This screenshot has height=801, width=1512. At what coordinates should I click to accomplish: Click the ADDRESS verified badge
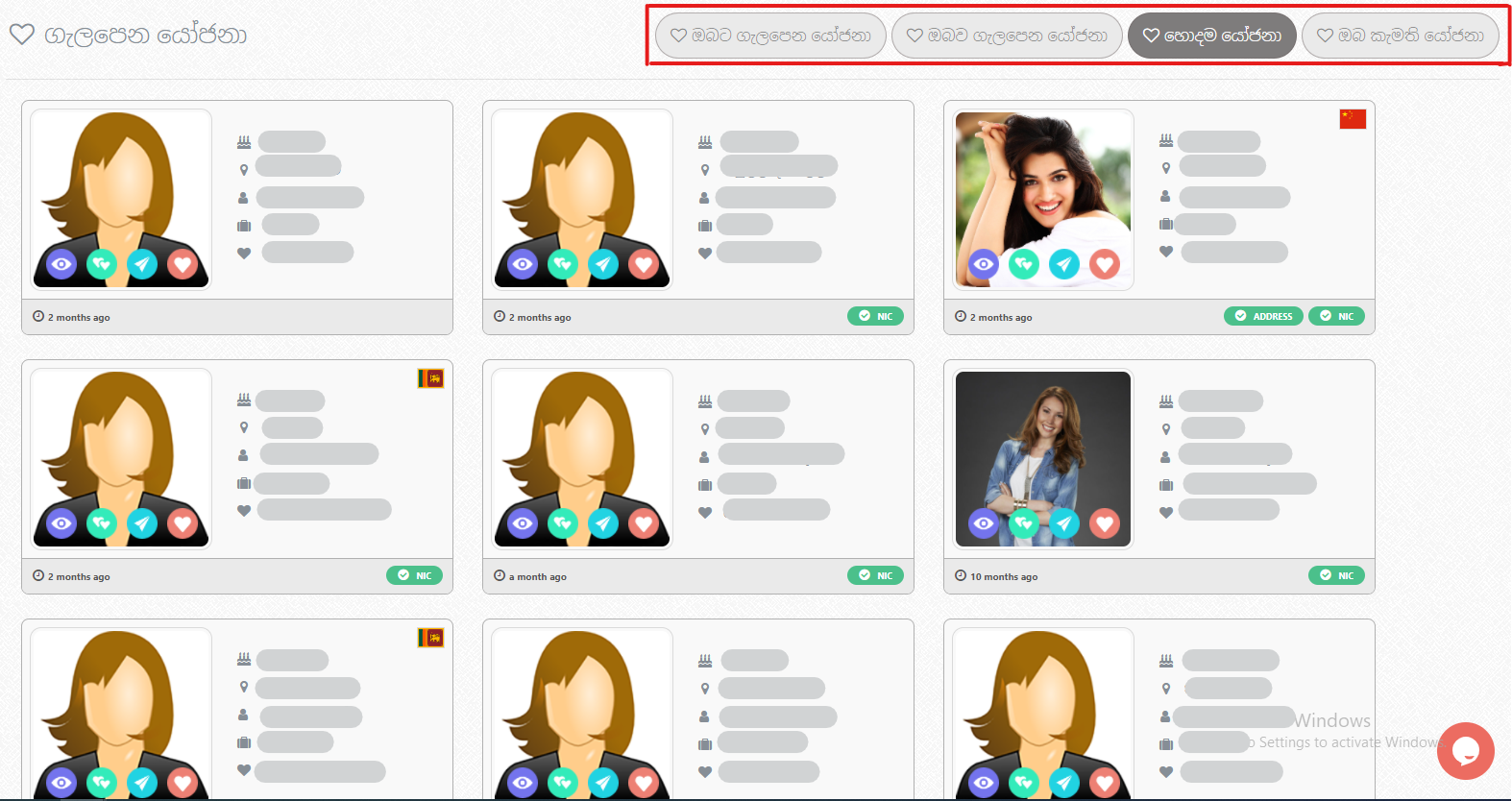[x=1263, y=316]
